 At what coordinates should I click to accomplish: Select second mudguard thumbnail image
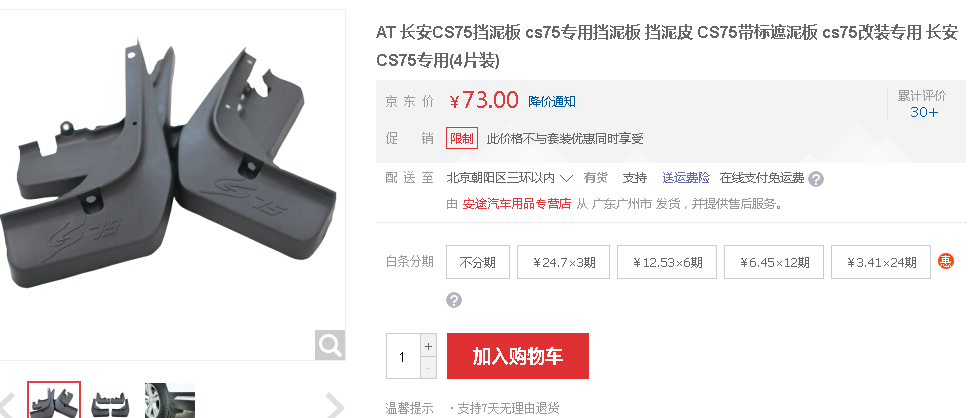[x=111, y=401]
